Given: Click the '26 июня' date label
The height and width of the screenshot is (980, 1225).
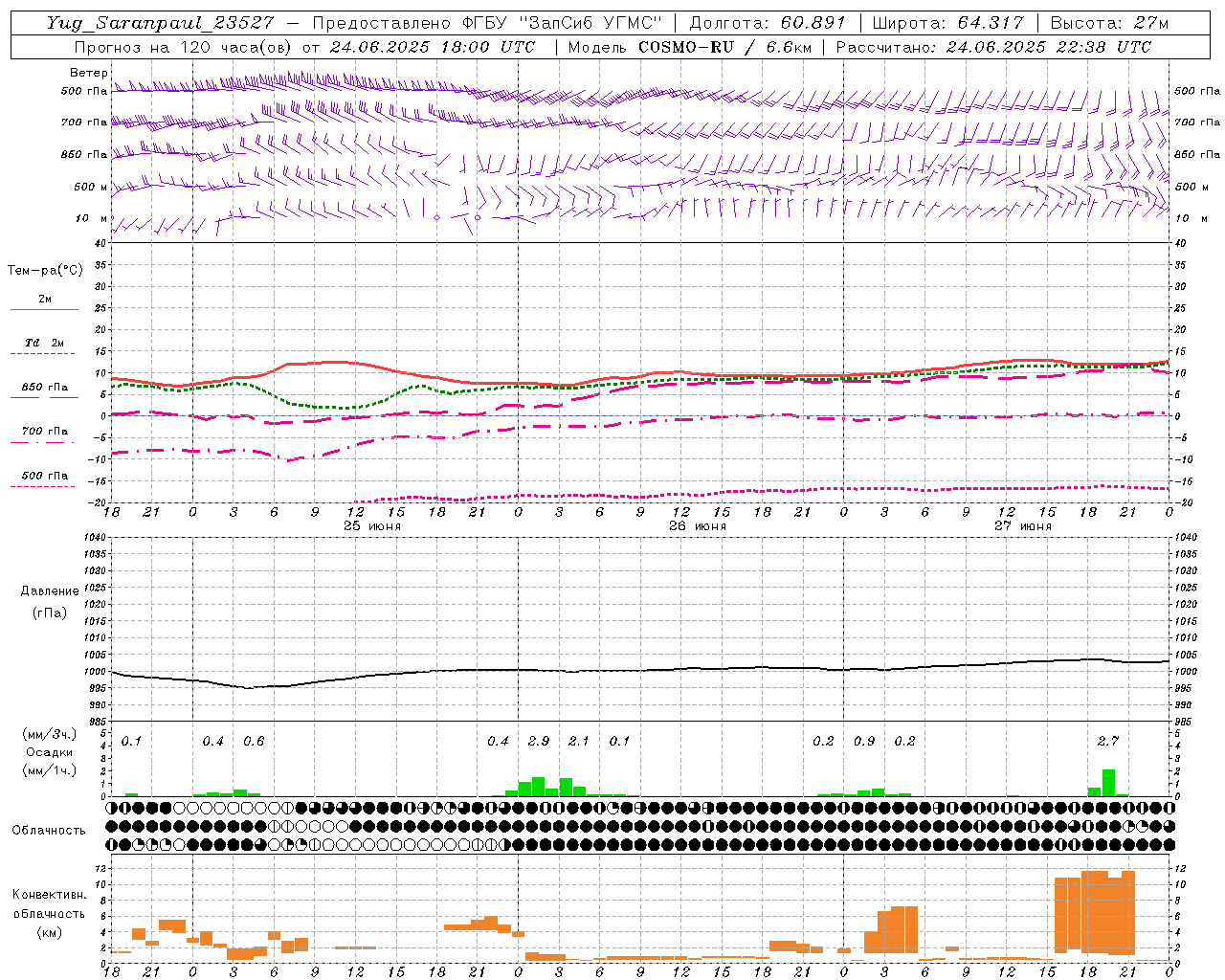Looking at the screenshot, I should pos(698,526).
